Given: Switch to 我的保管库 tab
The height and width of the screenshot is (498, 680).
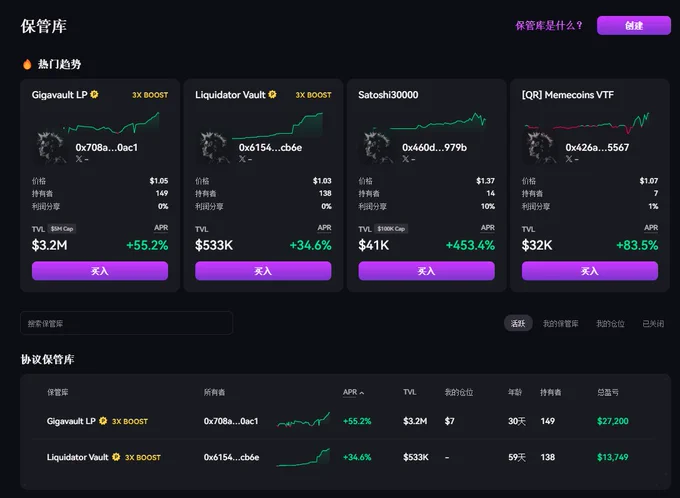Looking at the screenshot, I should 560,324.
